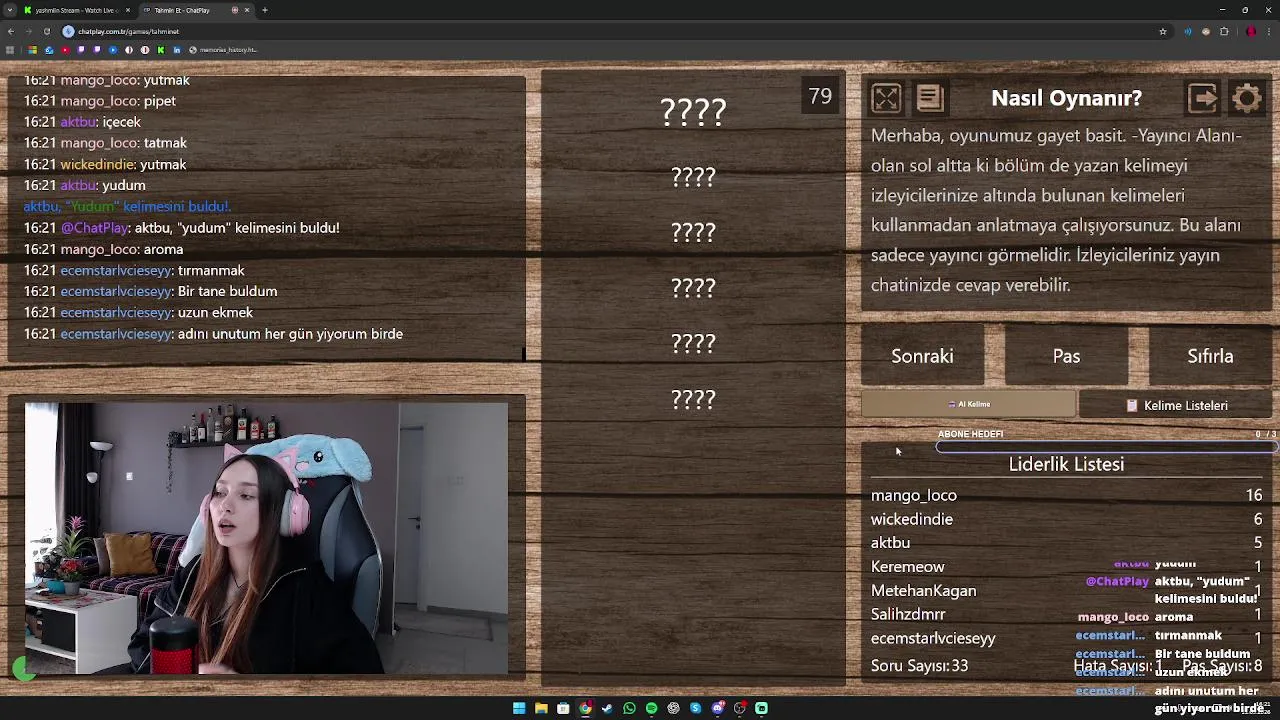This screenshot has height=720, width=1280.
Task: Bookmark this page with the star icon
Action: pyautogui.click(x=1163, y=31)
